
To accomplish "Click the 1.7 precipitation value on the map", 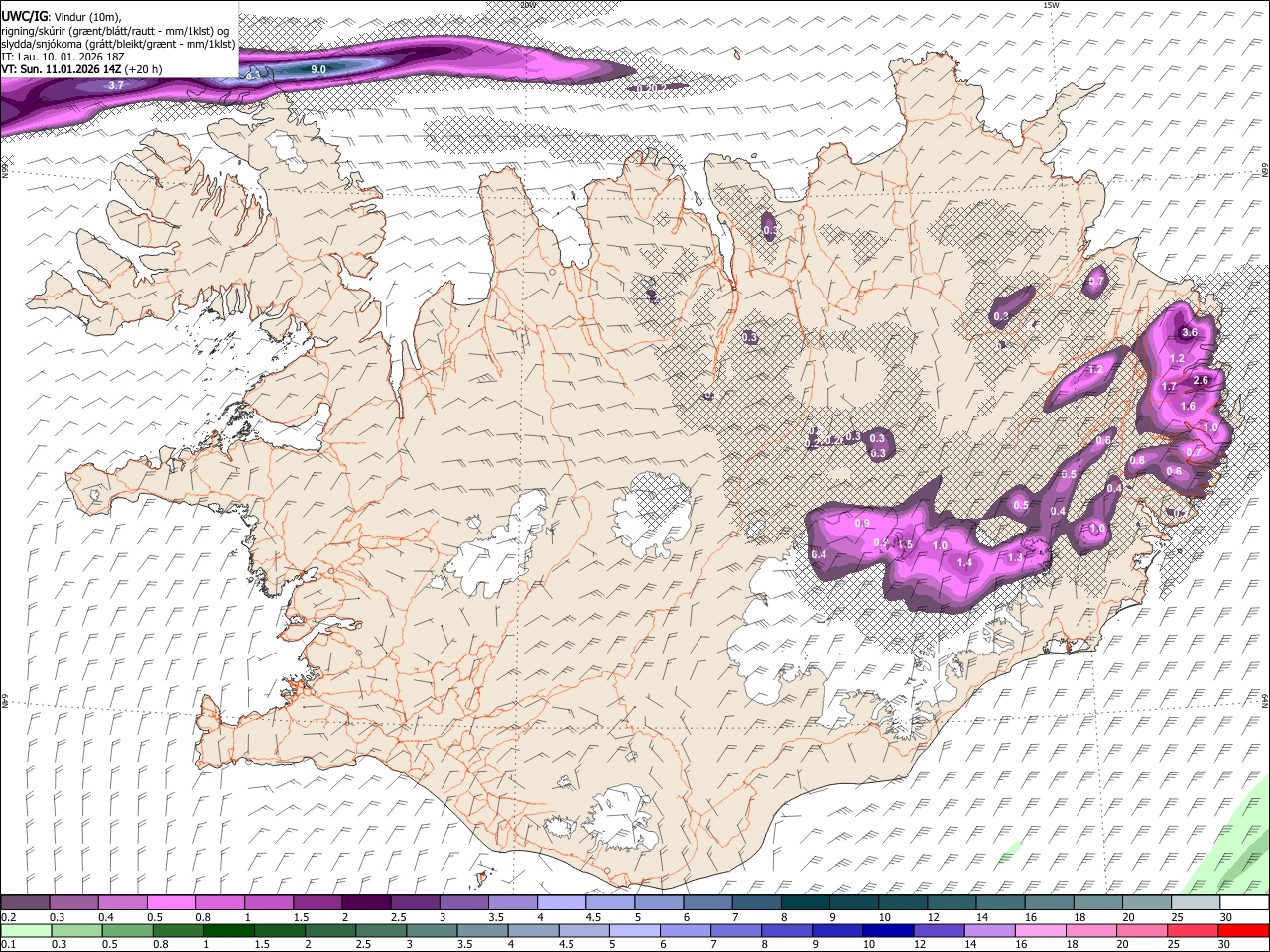I will (x=1169, y=387).
